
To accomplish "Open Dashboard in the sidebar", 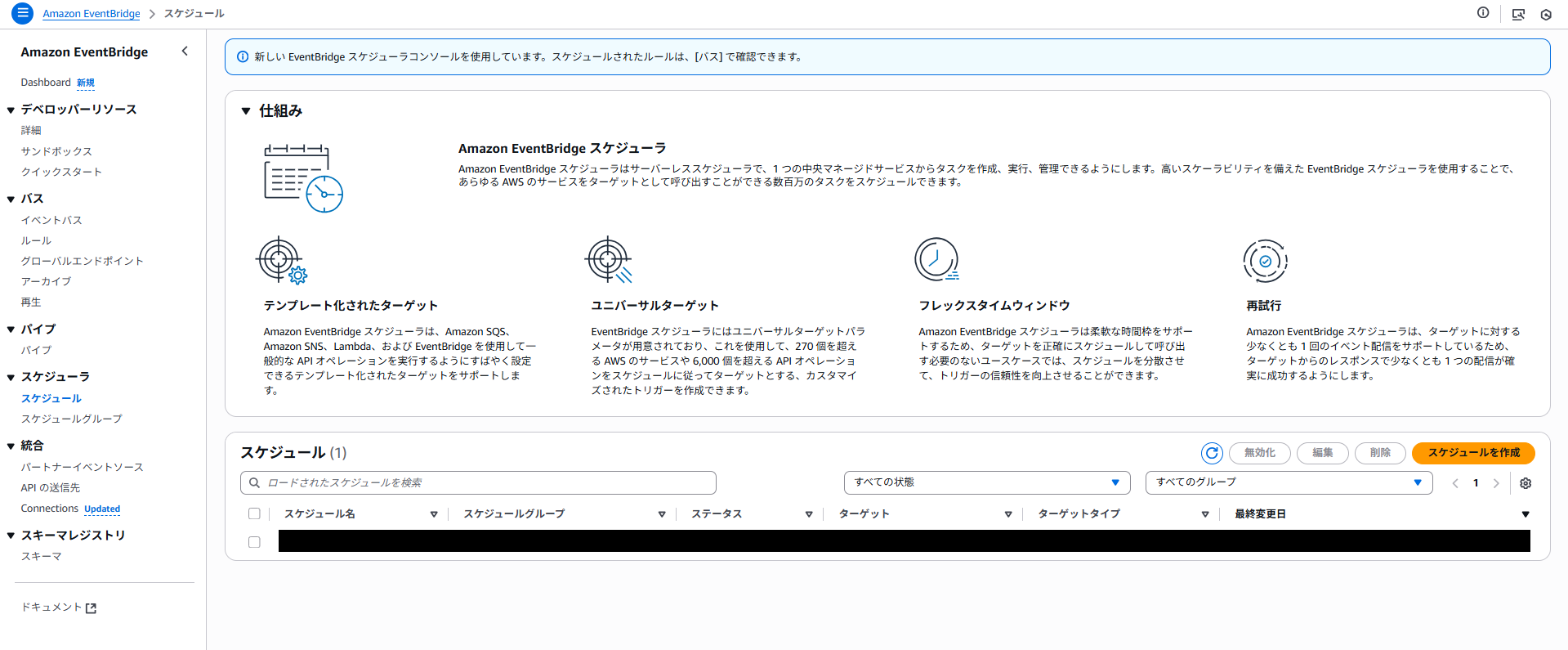I will [x=46, y=83].
